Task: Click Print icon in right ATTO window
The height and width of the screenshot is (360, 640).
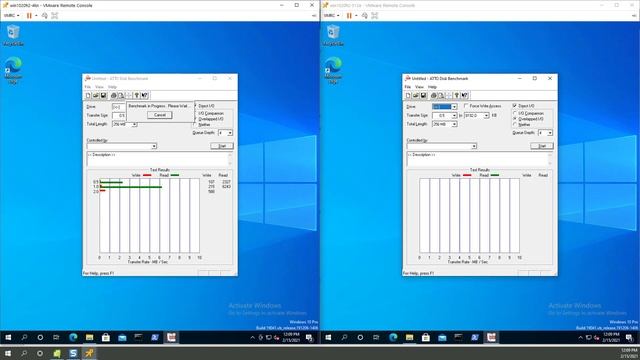Action: pos(433,96)
